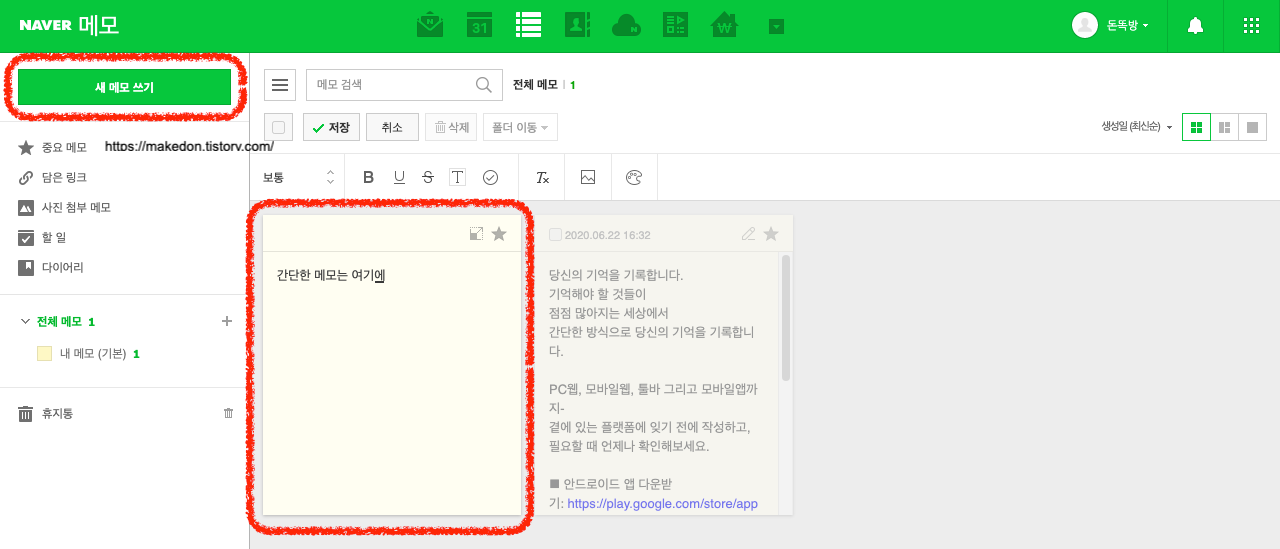The image size is (1280, 549).
Task: Click the 취소 cancel button
Action: coord(392,127)
